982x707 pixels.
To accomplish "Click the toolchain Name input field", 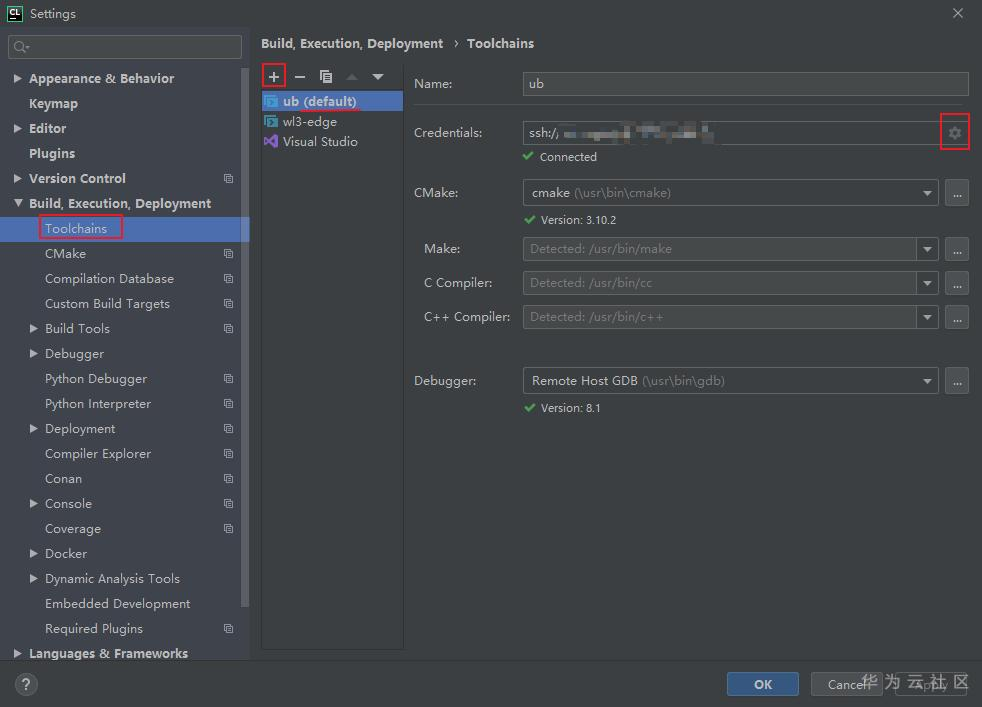I will (x=745, y=84).
